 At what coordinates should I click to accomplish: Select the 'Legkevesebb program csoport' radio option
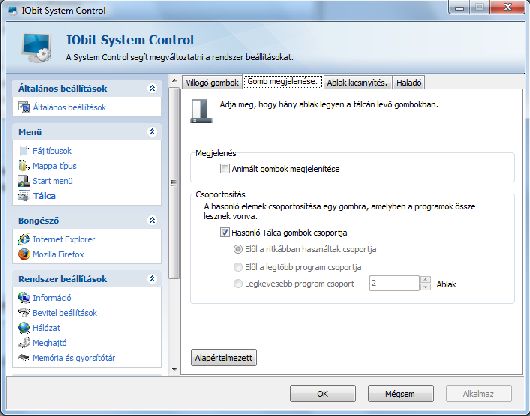click(238, 284)
